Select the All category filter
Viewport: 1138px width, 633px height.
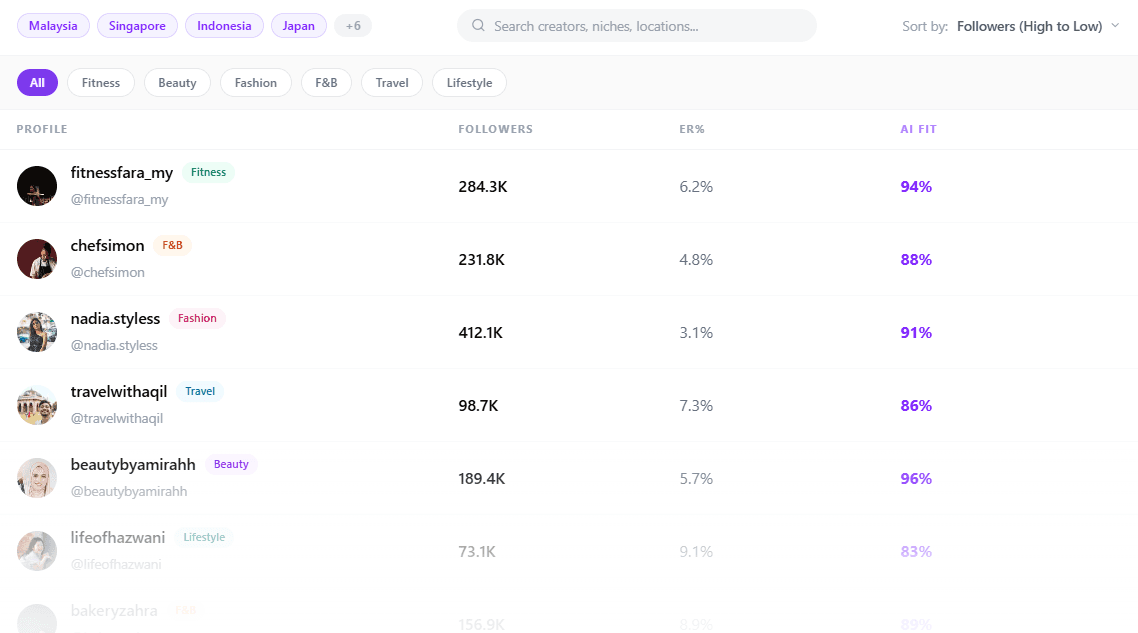pyautogui.click(x=37, y=83)
